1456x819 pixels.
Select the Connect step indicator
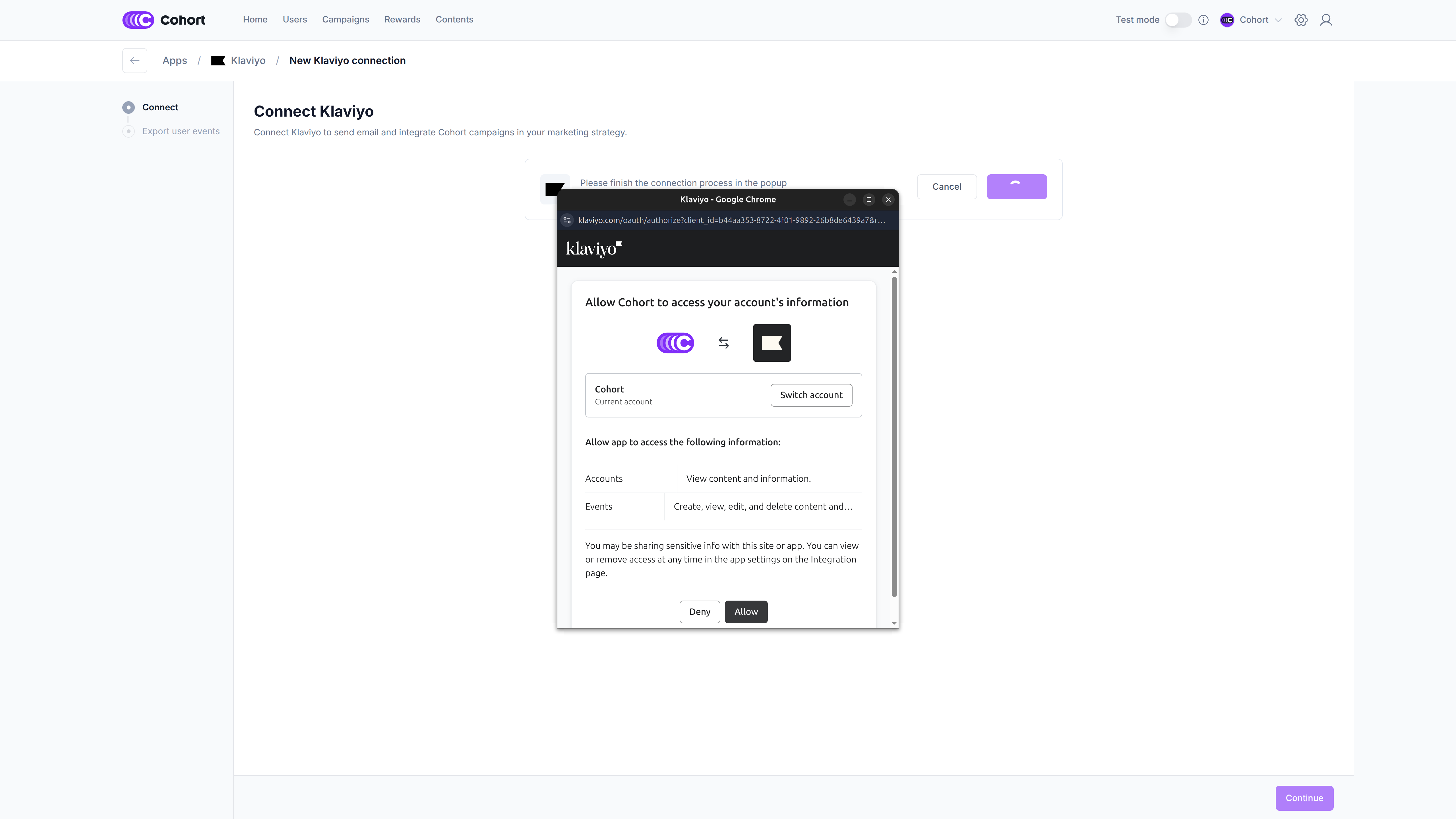coord(129,107)
